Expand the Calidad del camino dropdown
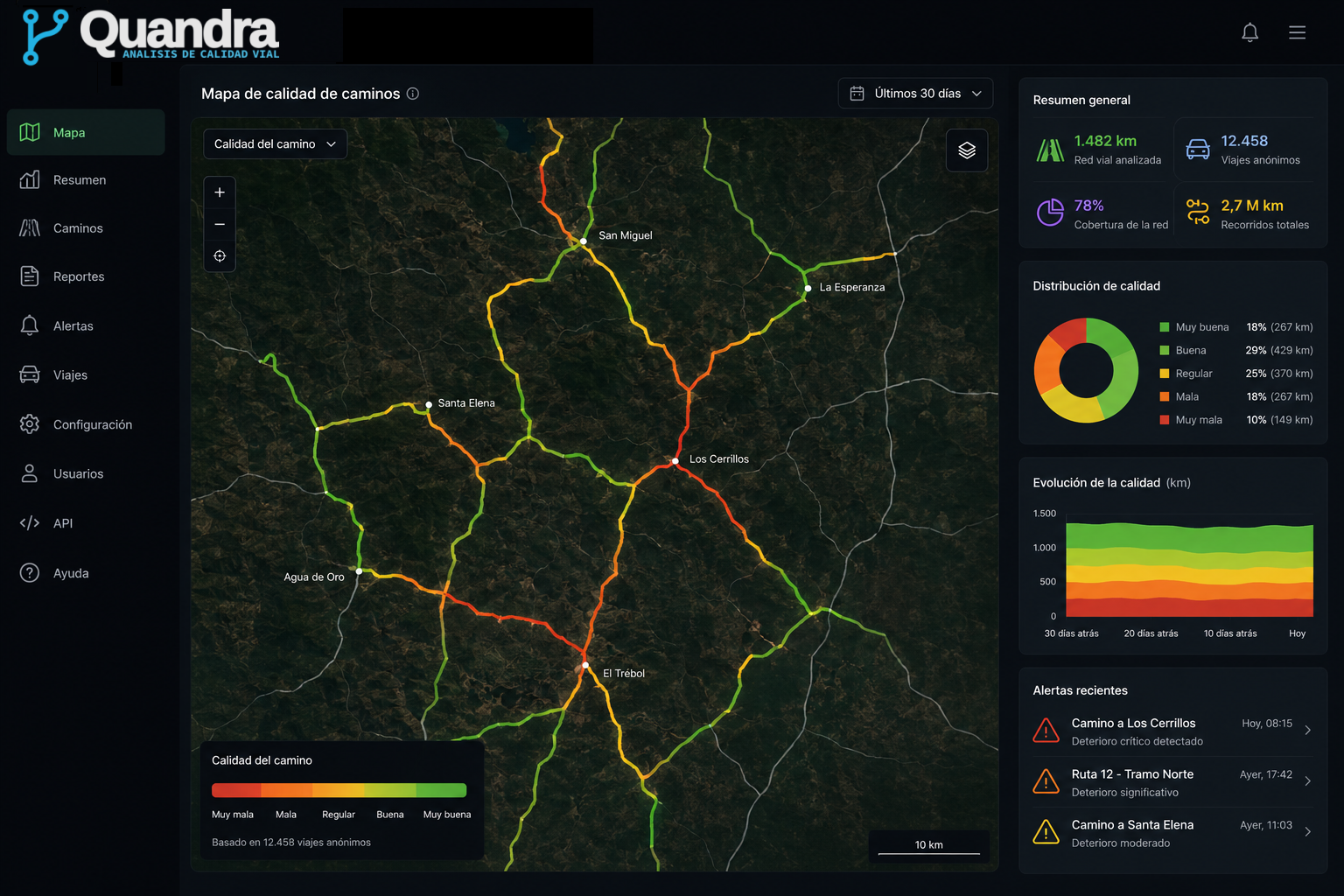 pos(275,144)
